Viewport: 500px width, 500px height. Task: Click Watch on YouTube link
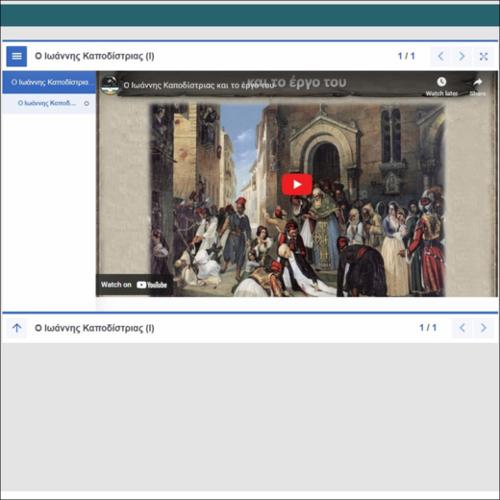coord(134,285)
